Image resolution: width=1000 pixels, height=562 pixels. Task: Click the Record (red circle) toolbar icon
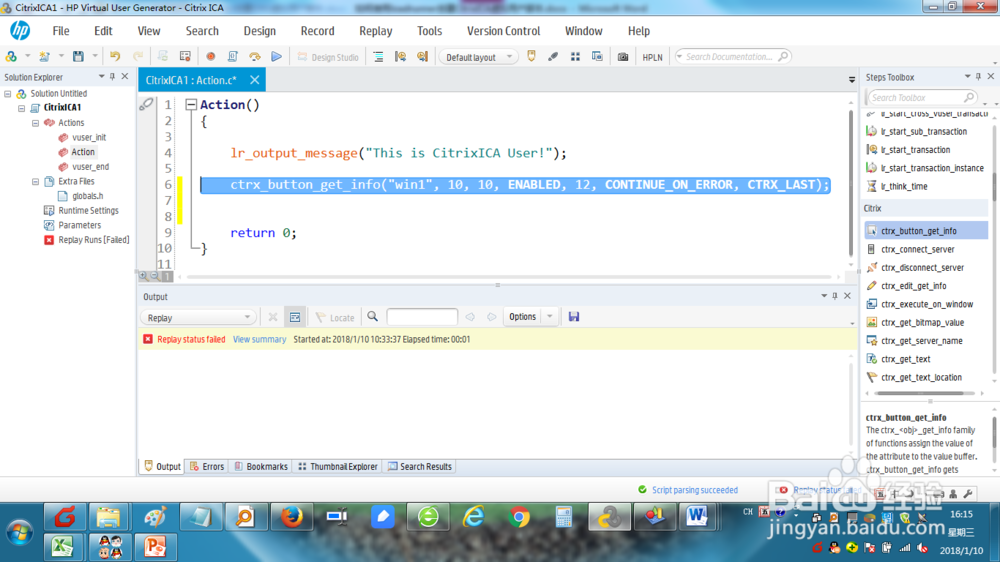210,57
